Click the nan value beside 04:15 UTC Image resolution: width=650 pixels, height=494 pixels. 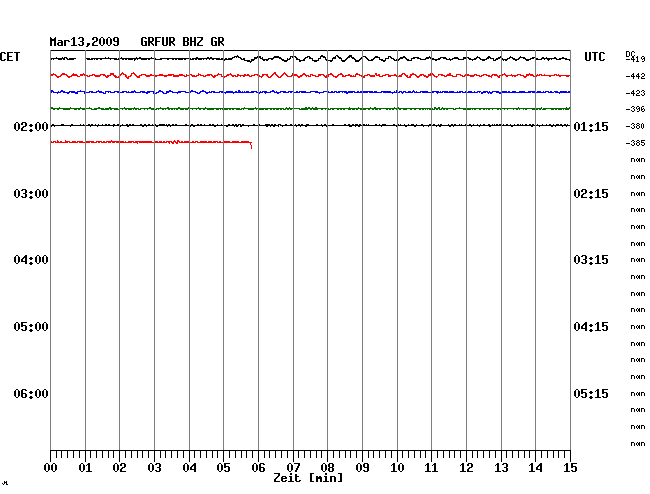[x=638, y=327]
